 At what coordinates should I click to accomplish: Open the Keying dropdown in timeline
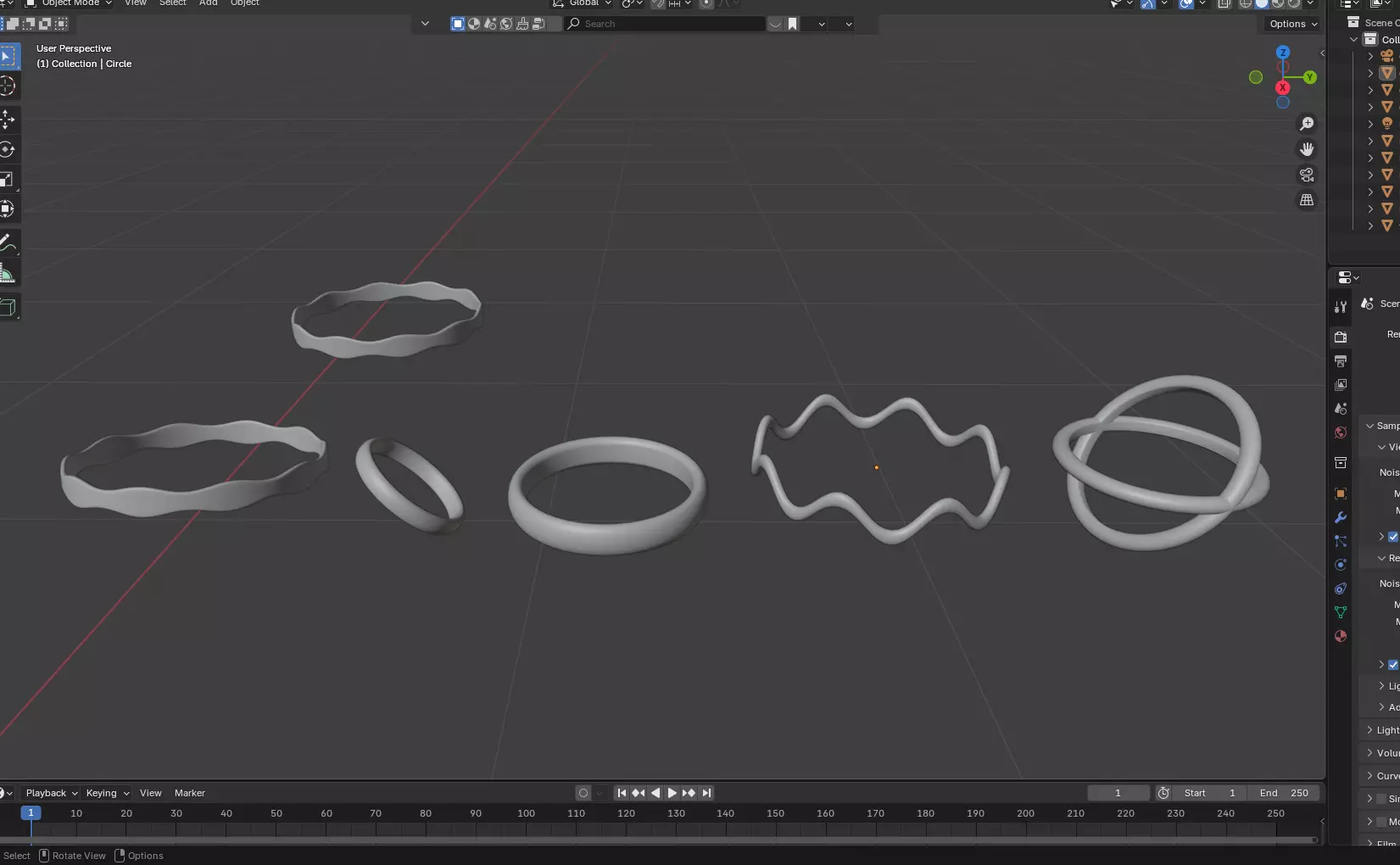point(108,793)
